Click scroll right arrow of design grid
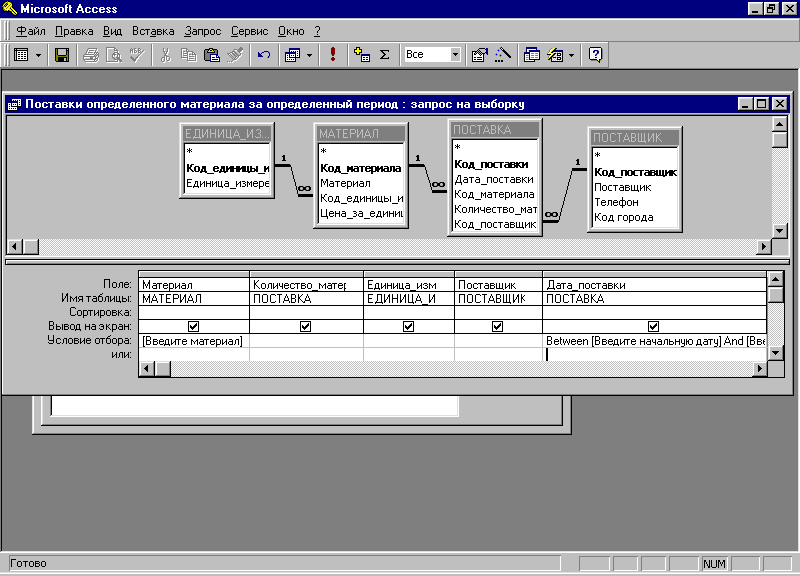Viewport: 800px width, 576px height. [760, 368]
